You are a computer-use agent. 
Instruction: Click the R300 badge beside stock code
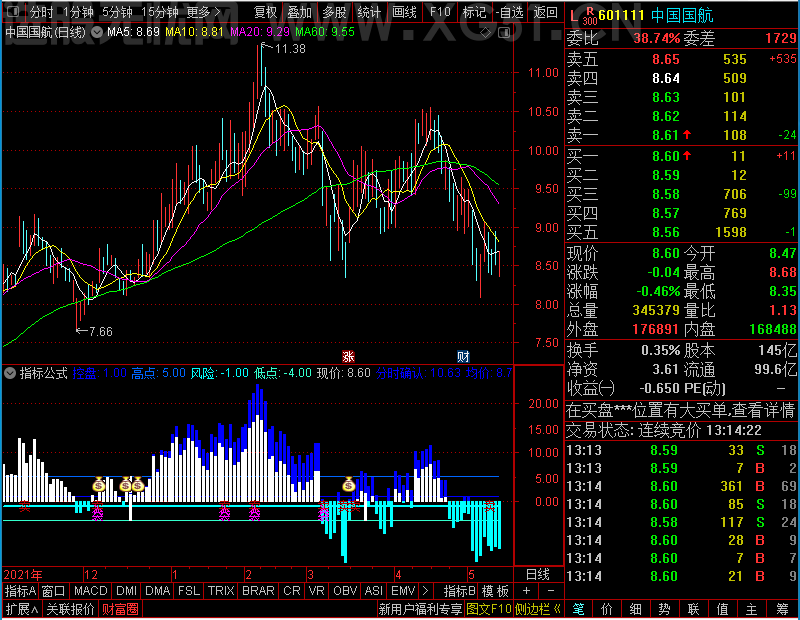[x=590, y=16]
